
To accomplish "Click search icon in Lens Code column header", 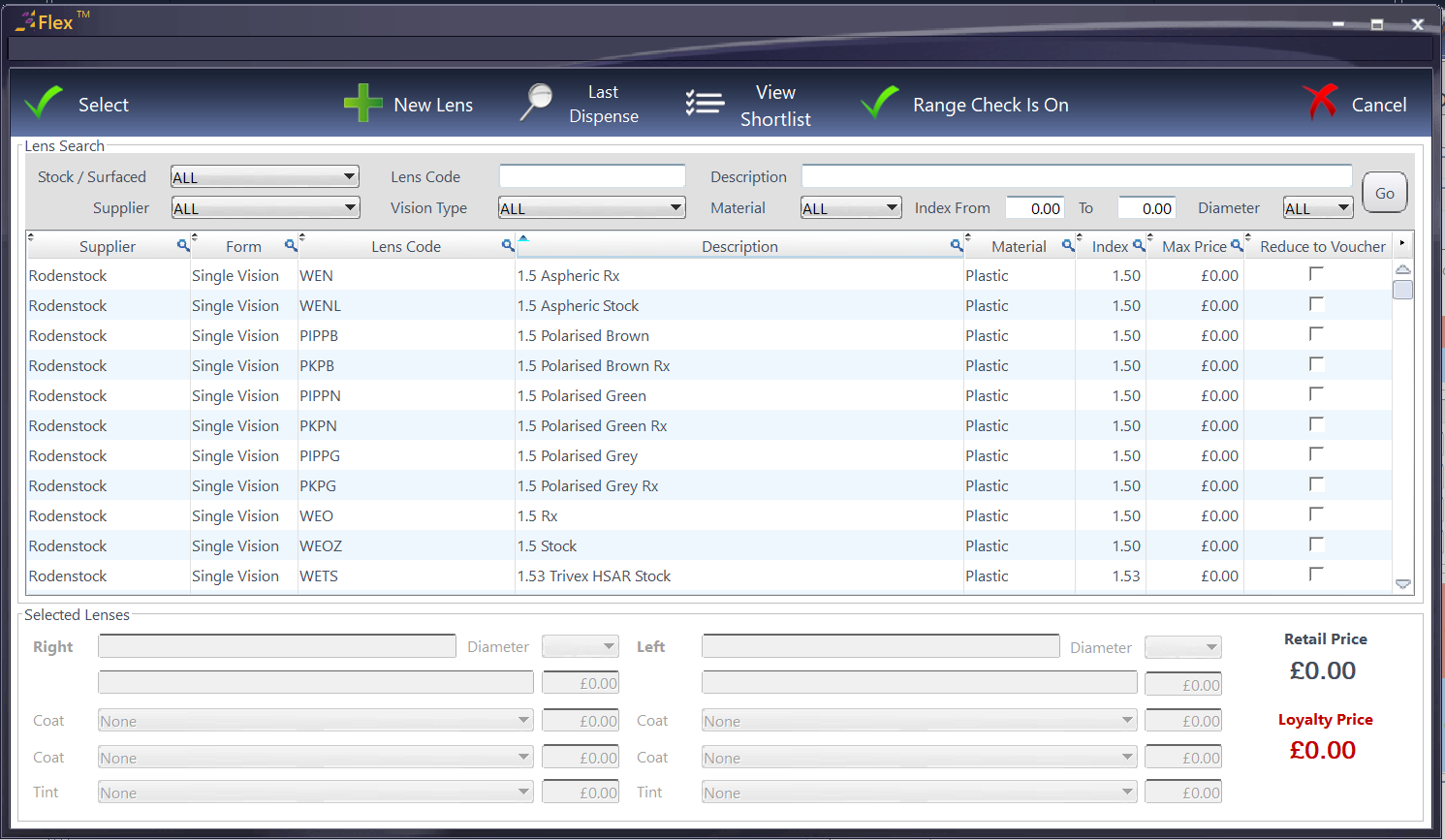I will point(507,246).
